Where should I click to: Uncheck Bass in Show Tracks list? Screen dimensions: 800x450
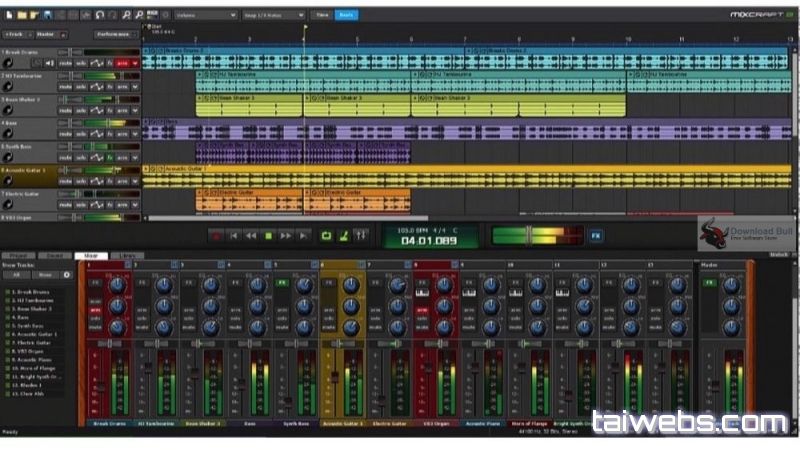point(5,317)
